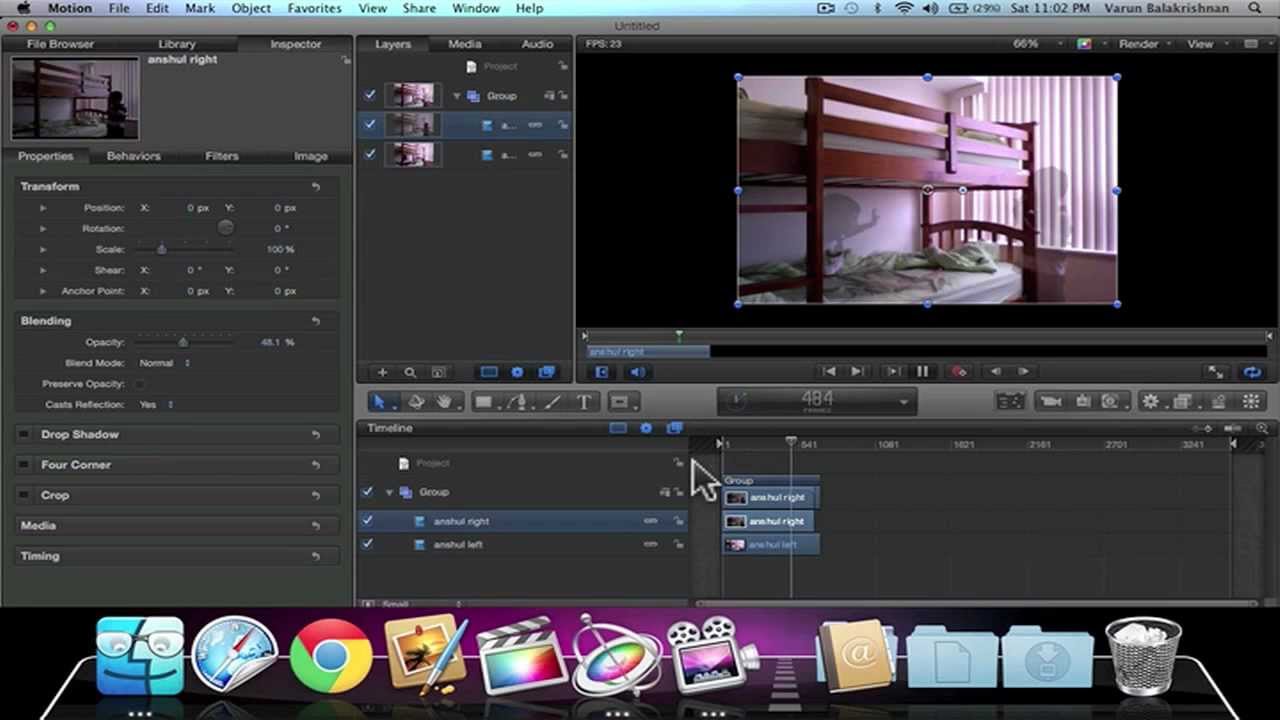
Task: Toggle the audio mute speaker button
Action: click(637, 372)
